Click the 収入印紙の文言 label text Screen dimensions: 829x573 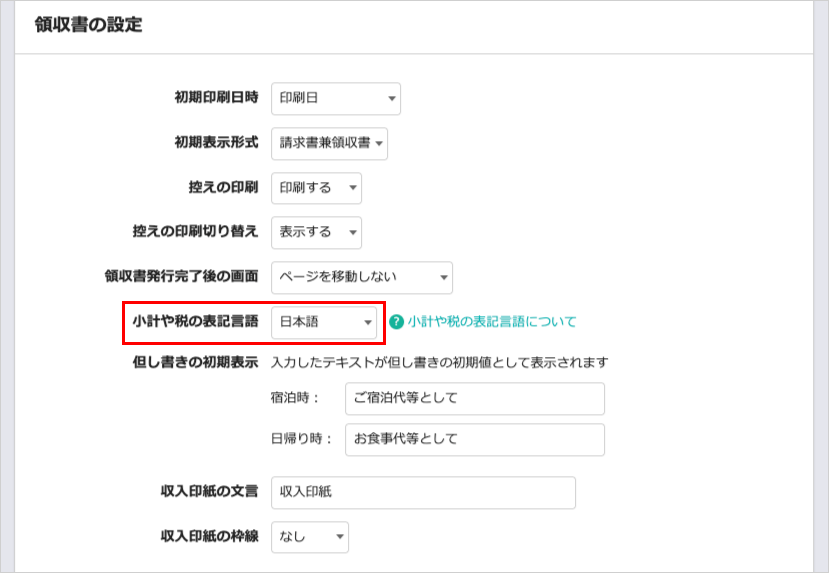[209, 492]
